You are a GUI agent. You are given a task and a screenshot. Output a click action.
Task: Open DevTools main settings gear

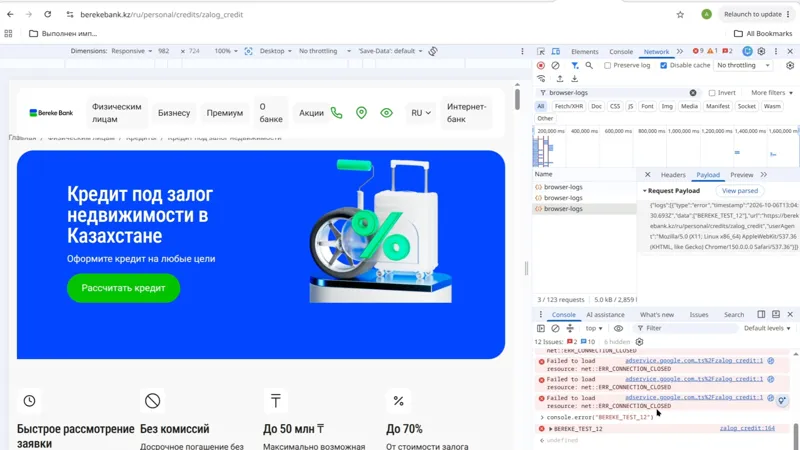click(x=761, y=52)
